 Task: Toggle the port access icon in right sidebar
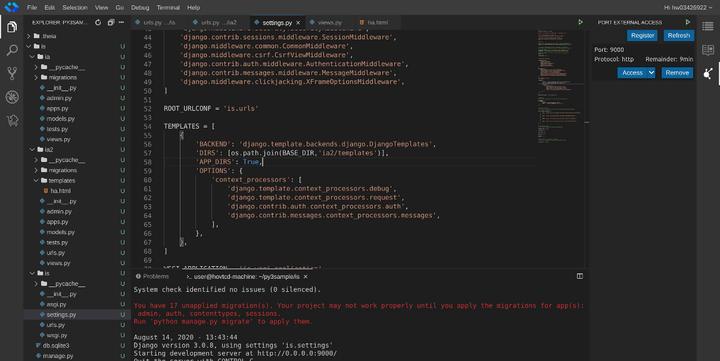[x=708, y=73]
